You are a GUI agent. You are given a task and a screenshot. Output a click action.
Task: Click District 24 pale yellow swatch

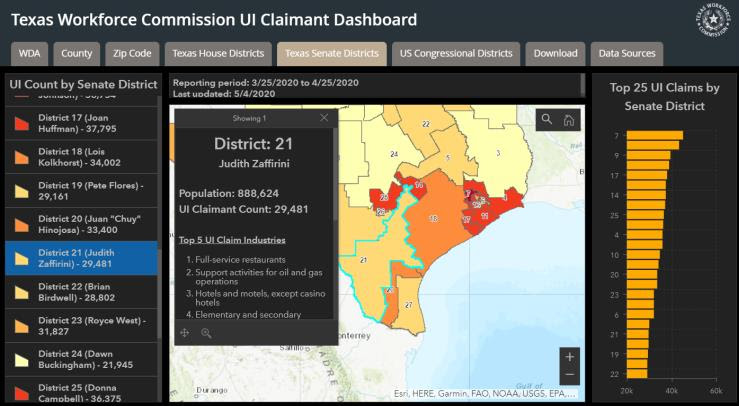[x=22, y=360]
